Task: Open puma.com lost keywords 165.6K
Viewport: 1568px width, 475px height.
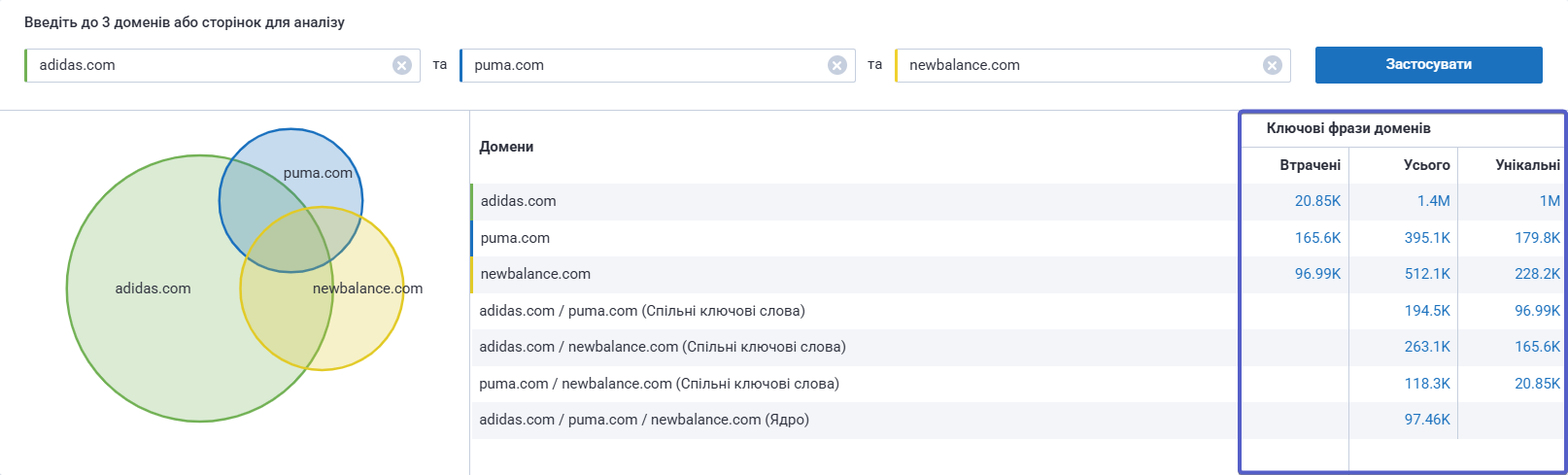Action: coord(1317,238)
